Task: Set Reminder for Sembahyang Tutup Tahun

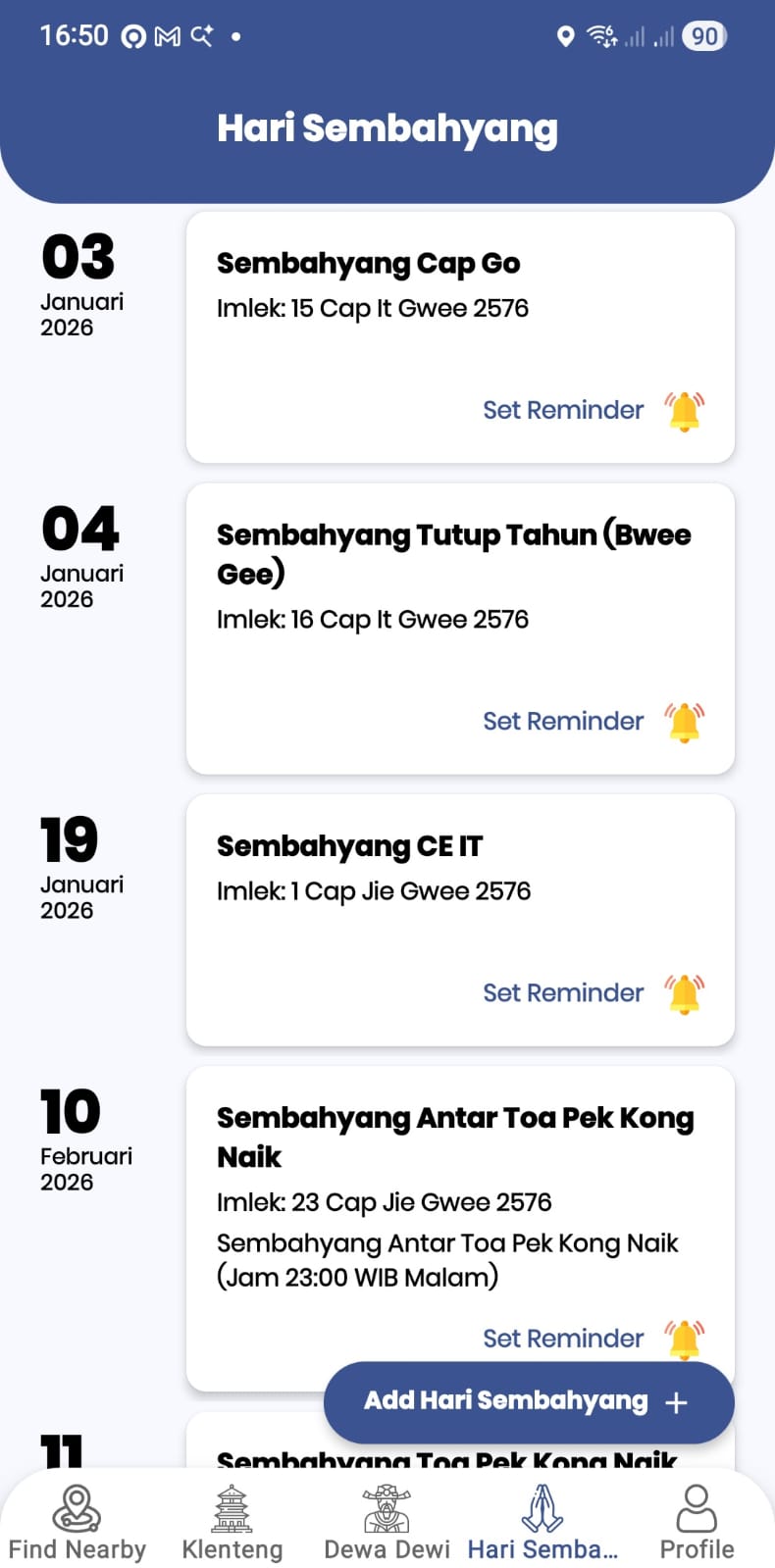Action: pyautogui.click(x=563, y=721)
